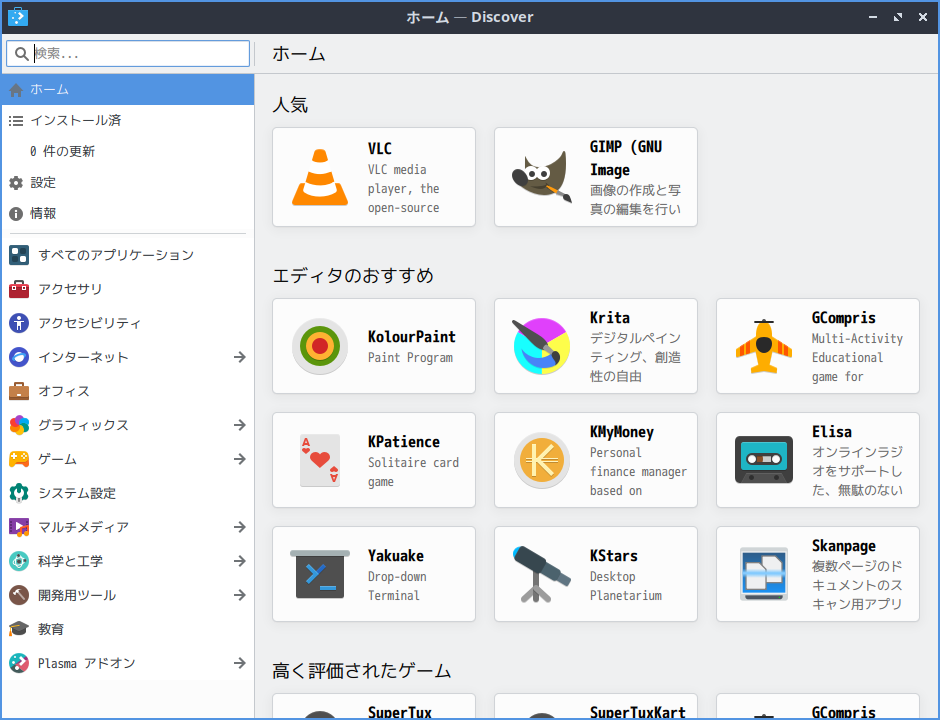Expand Plasma アドオン subcategories arrow
The image size is (940, 720).
[240, 663]
